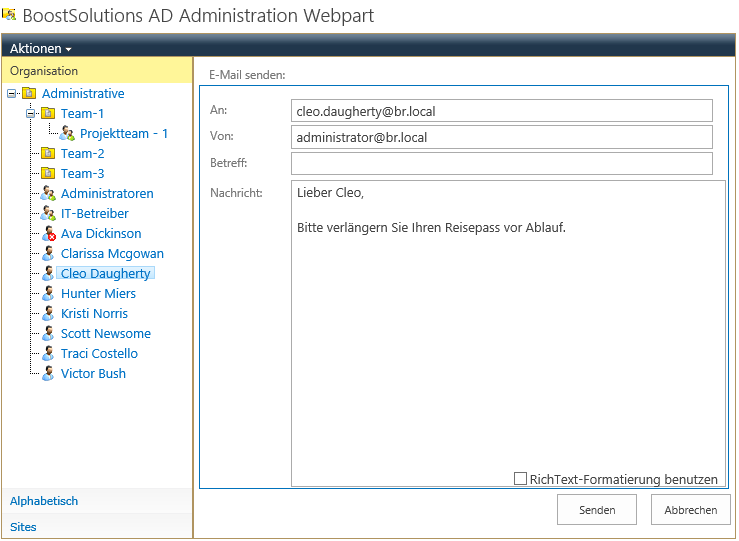This screenshot has width=739, height=541.
Task: Select Kristi Norris in the tree
Action: tap(94, 313)
